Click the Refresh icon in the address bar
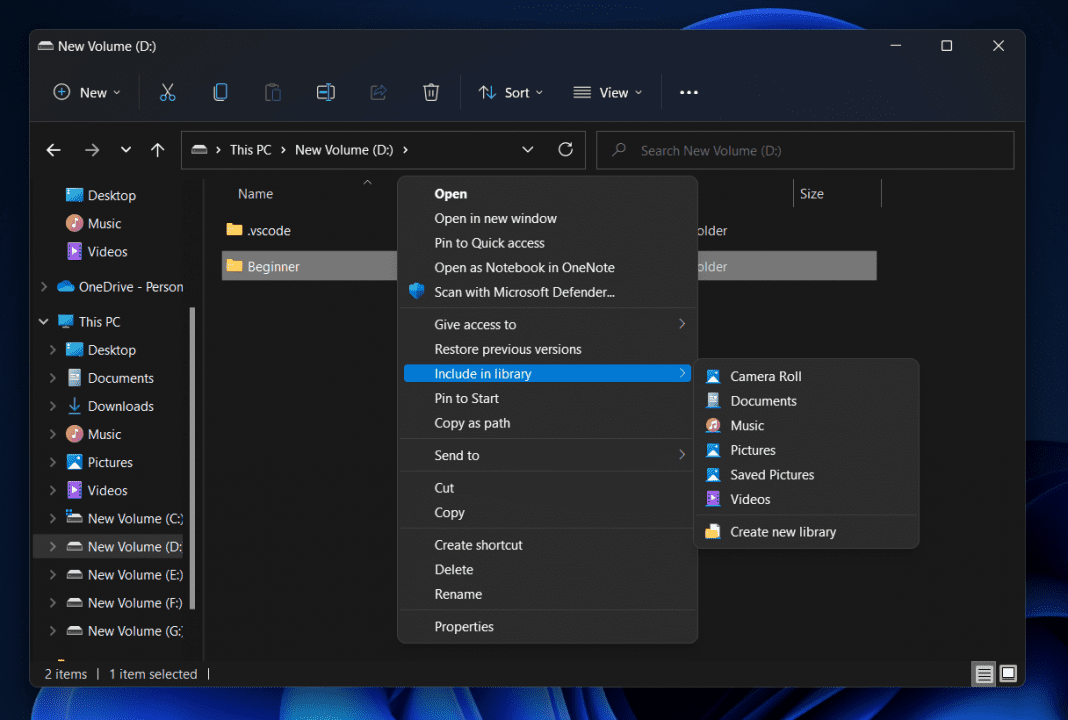 click(x=565, y=149)
